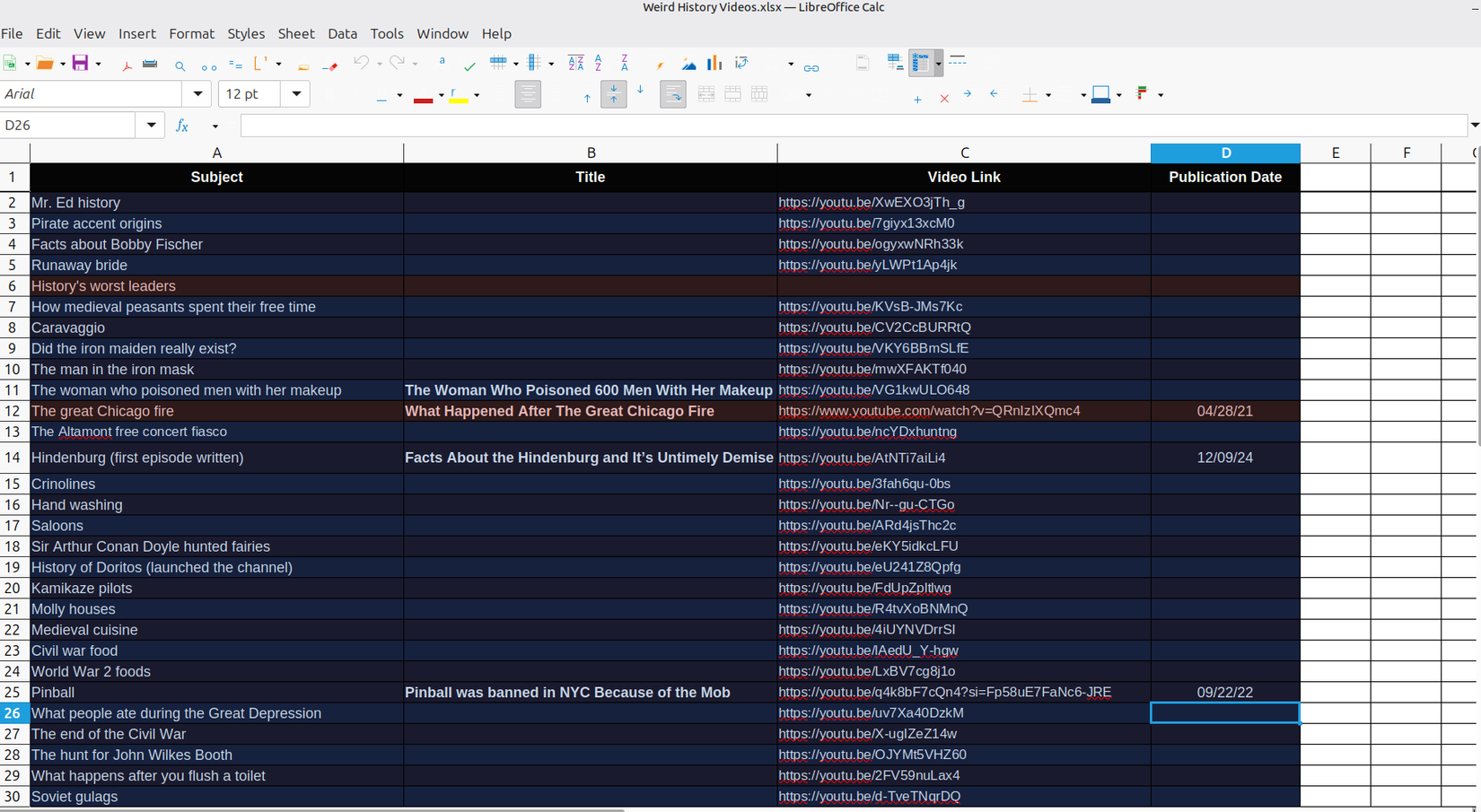Open the Function Wizard fx icon
Screen dimensions: 1481x812
[182, 126]
